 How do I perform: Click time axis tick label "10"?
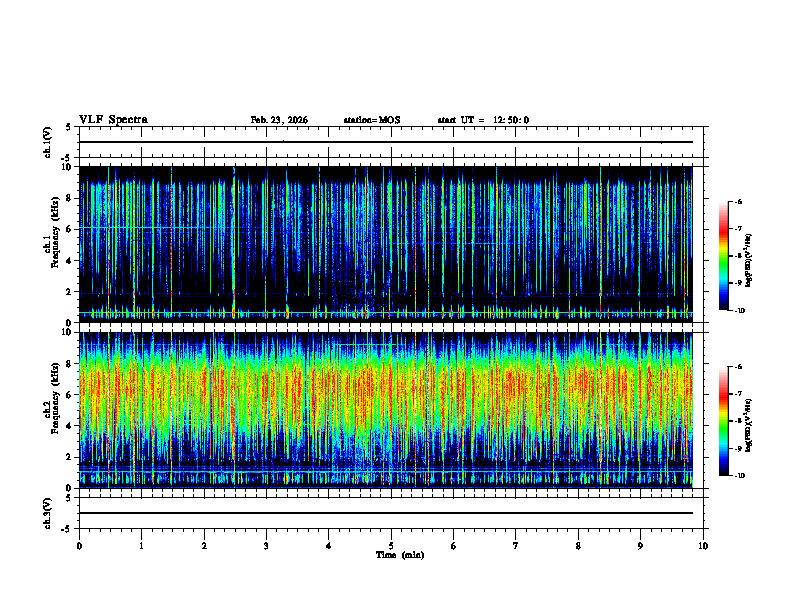703,546
